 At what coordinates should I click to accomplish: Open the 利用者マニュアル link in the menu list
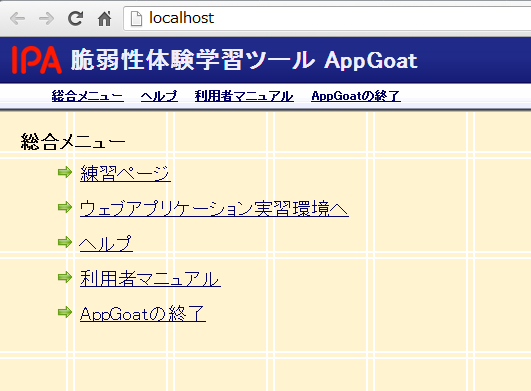tap(150, 279)
